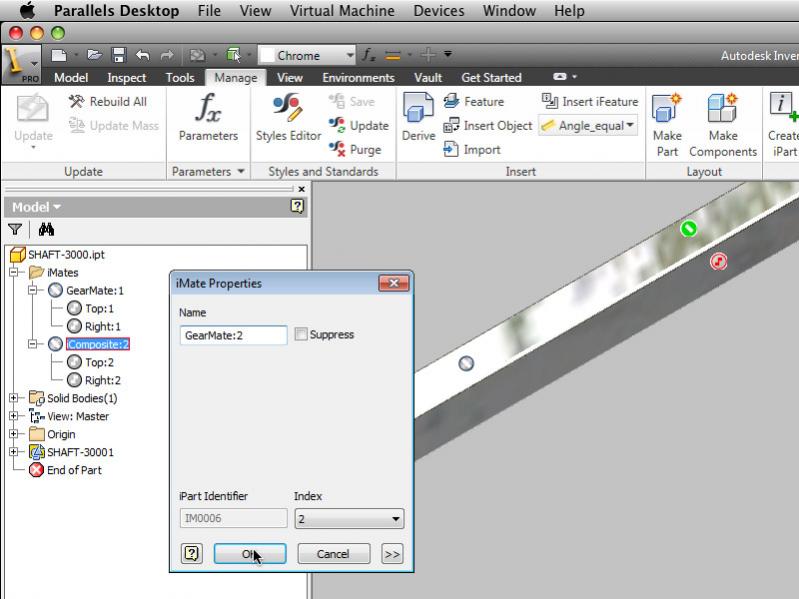Switch to the Environments ribbon tab
The height and width of the screenshot is (599, 799).
tap(358, 77)
